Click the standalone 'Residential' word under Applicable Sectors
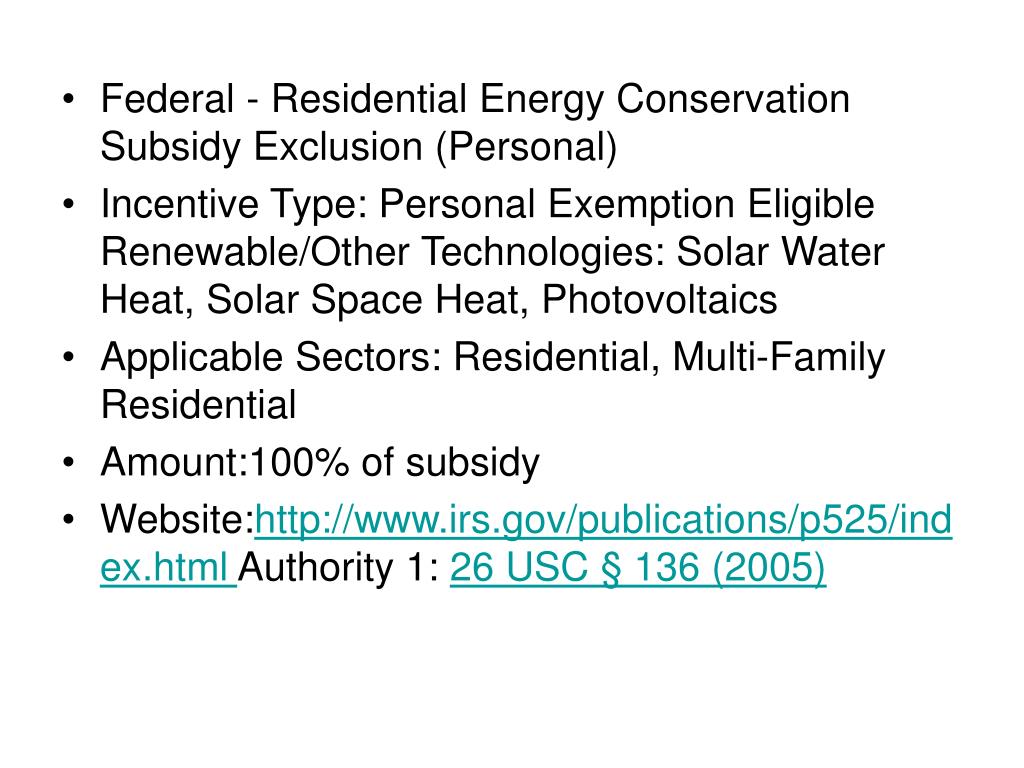 (199, 405)
